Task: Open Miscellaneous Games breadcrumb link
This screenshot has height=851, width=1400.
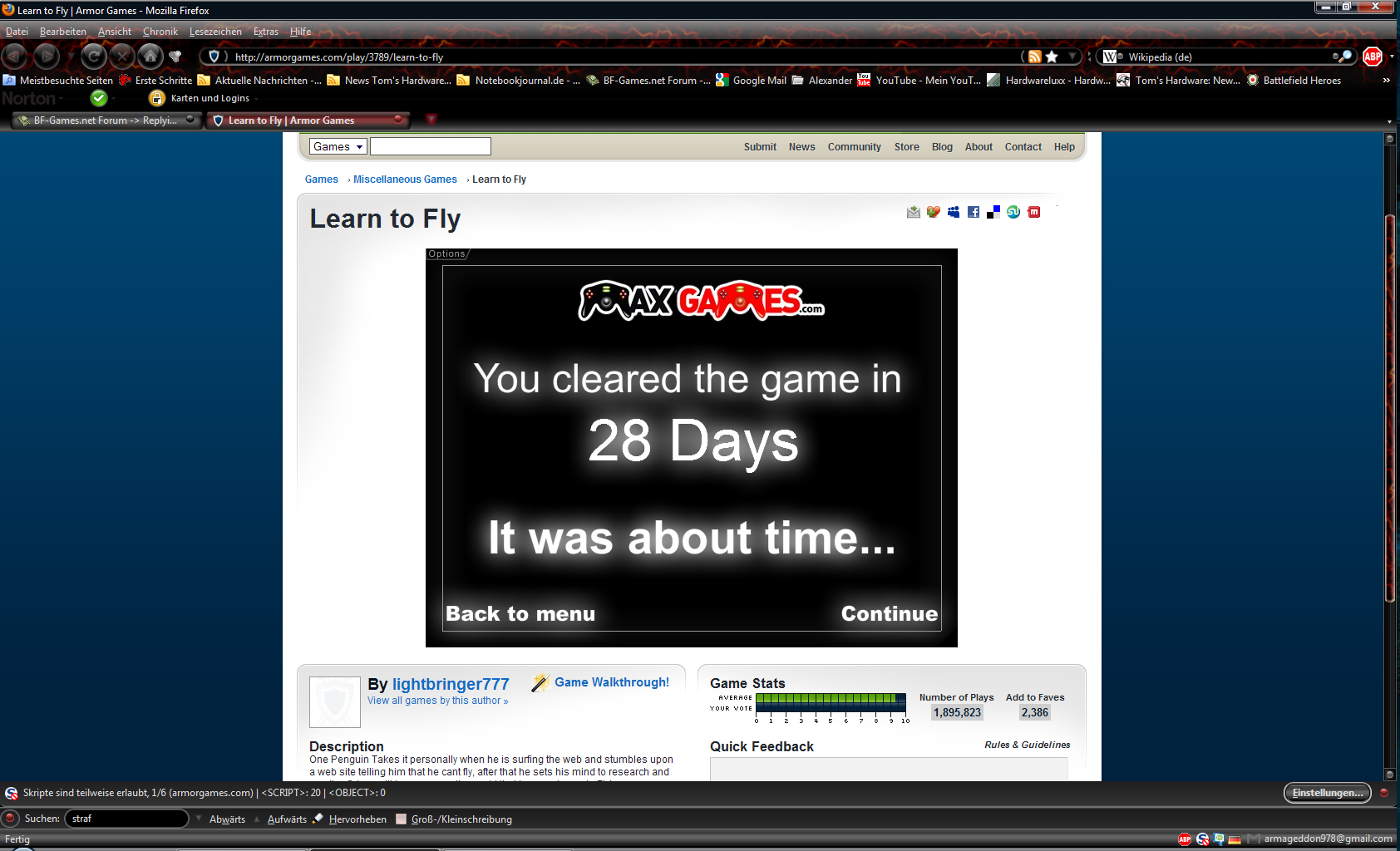Action: pos(405,180)
